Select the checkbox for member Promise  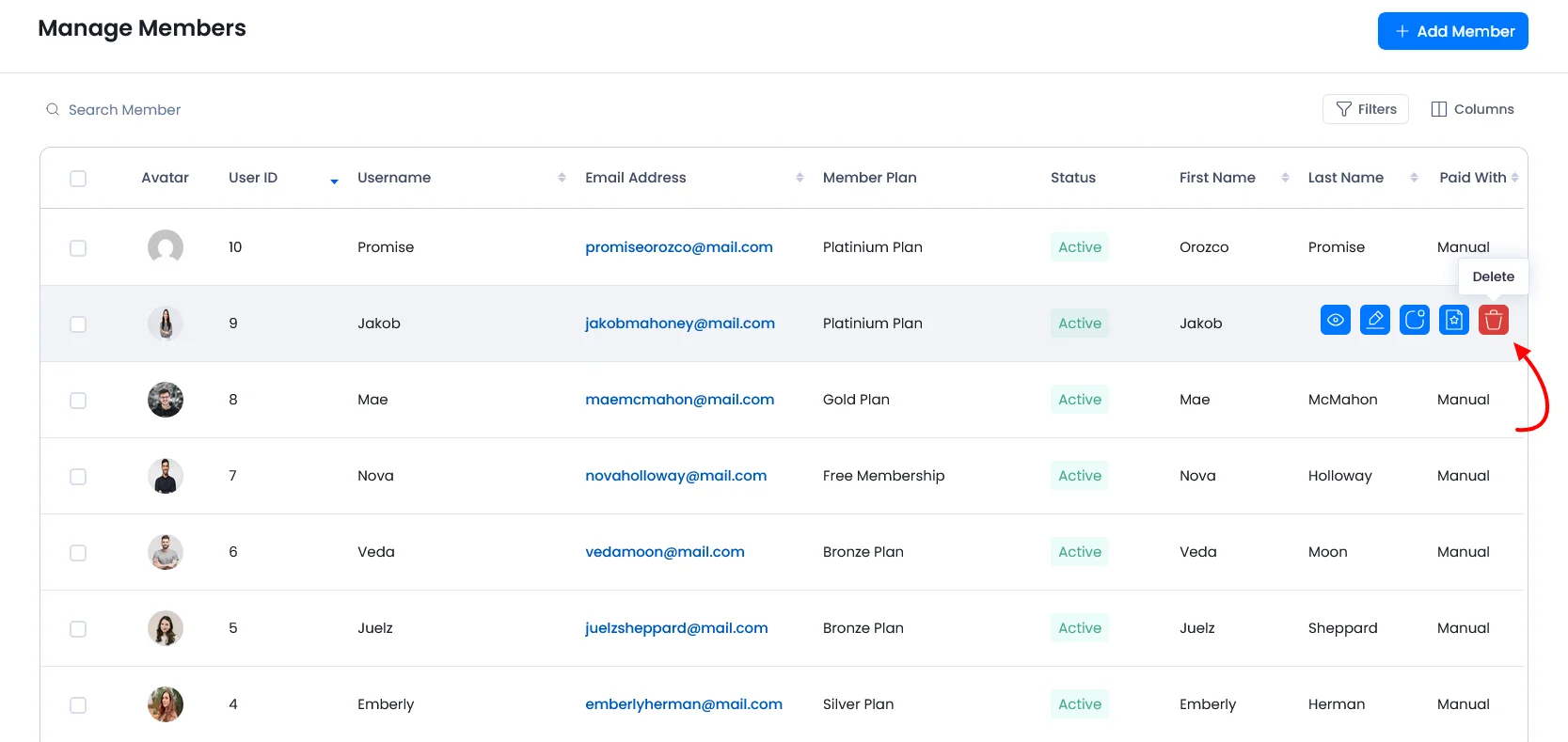[x=78, y=248]
